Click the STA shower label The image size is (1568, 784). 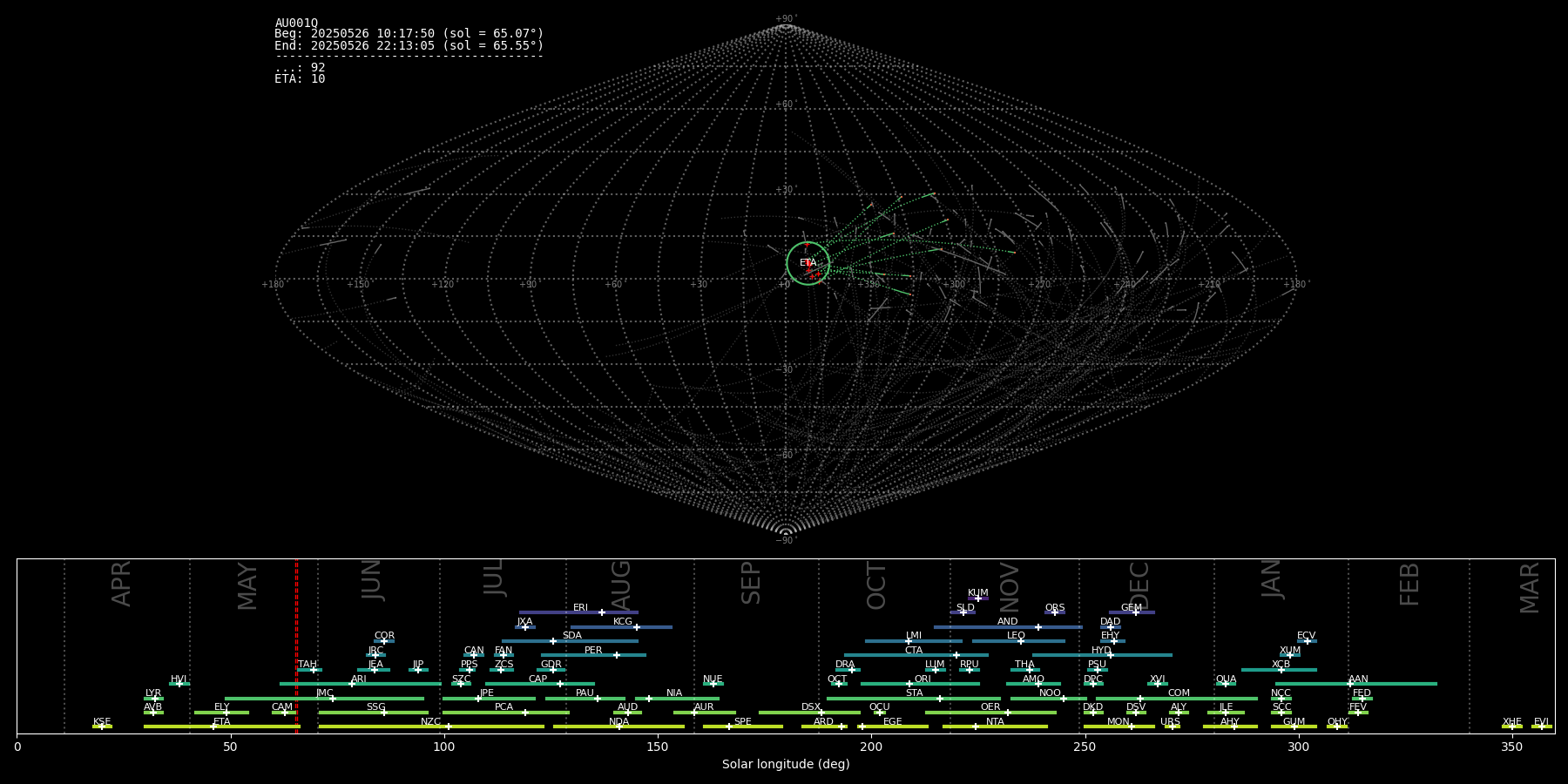pos(914,693)
